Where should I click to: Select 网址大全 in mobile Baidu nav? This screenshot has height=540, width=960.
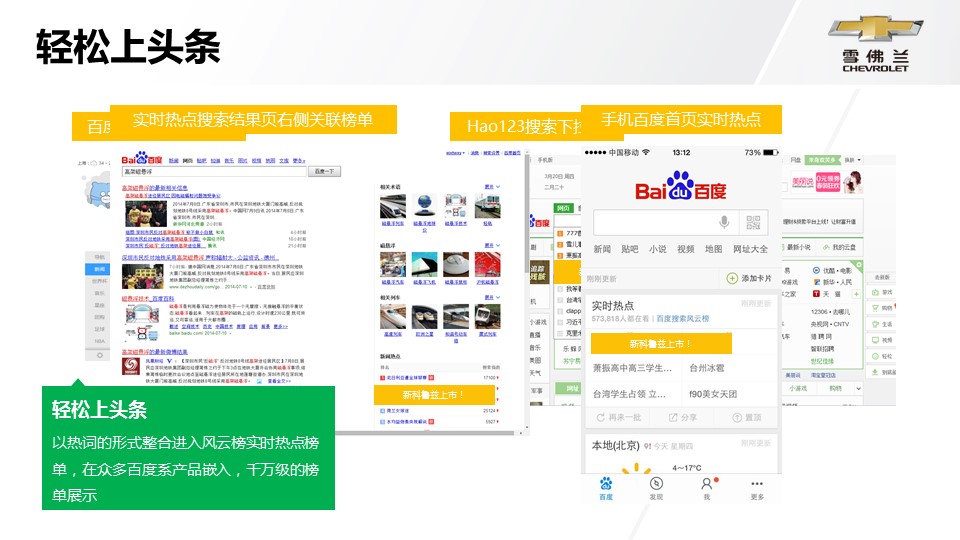750,249
